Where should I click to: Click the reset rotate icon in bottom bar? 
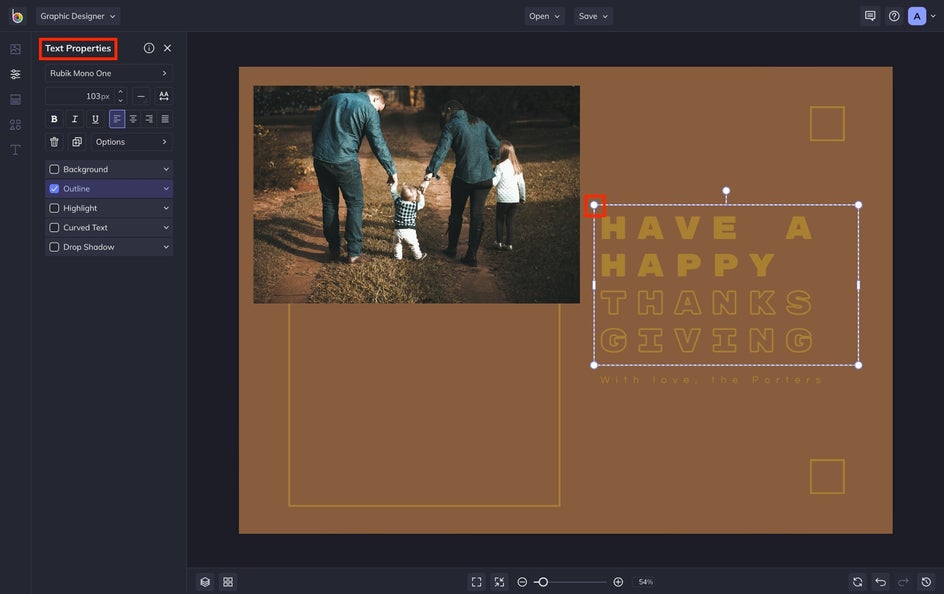(857, 582)
